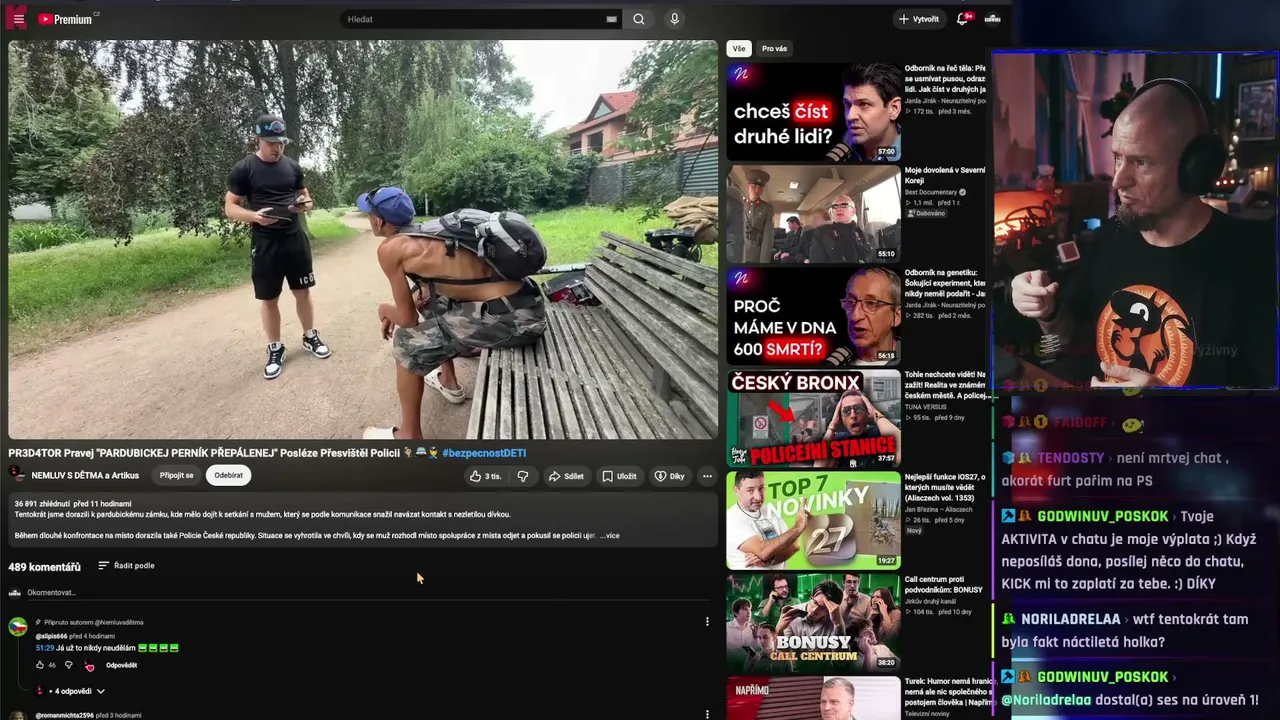Open 'Odborník na řeč těla' video title

pos(945,78)
